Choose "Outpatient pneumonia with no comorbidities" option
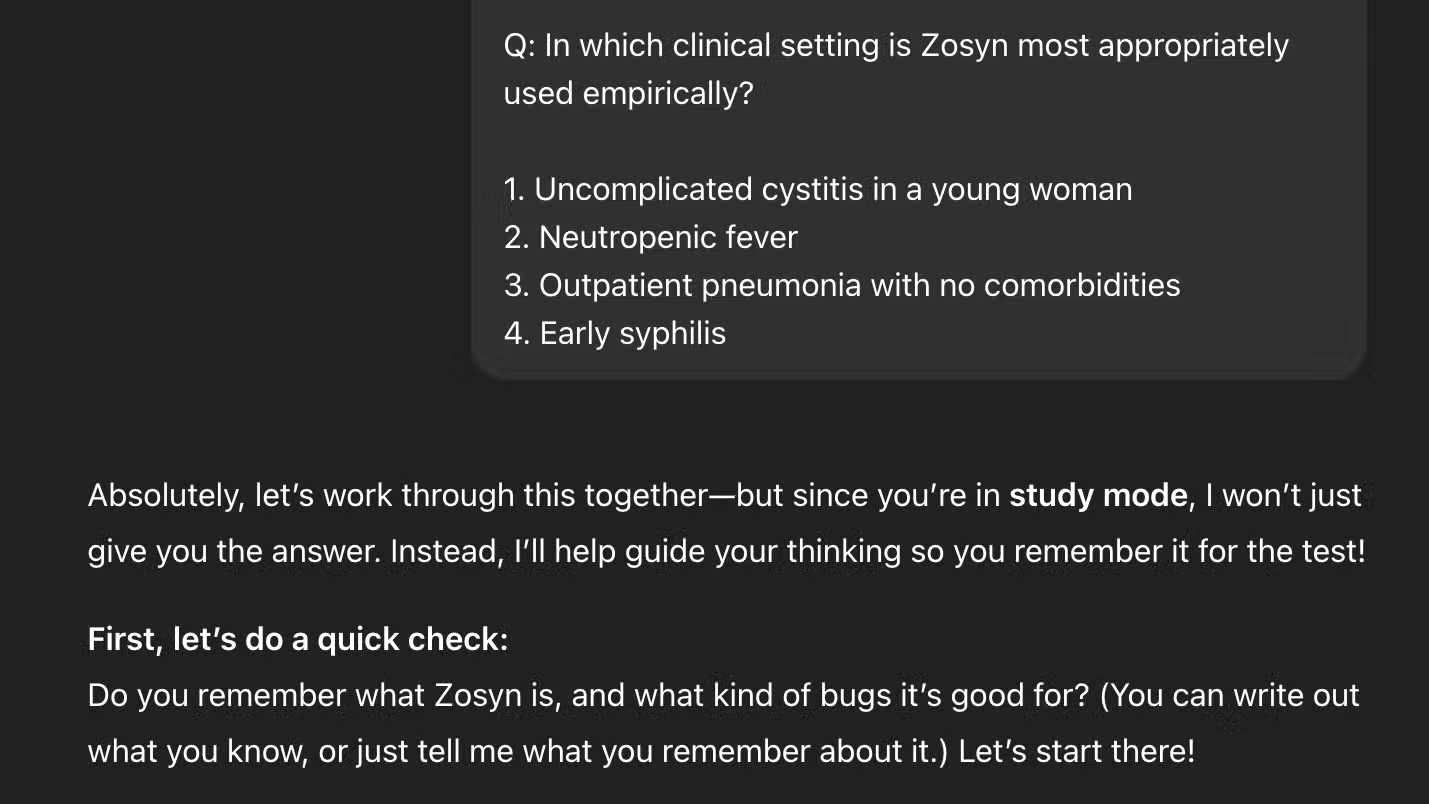This screenshot has width=1429, height=804. [859, 286]
